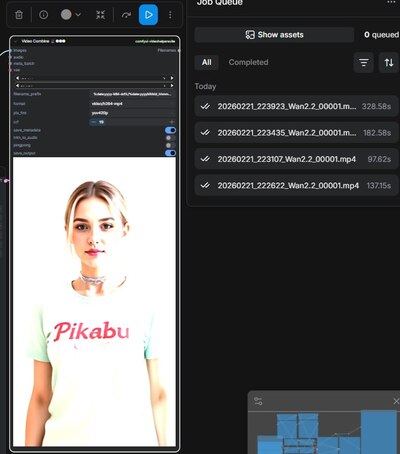Delete selected node with trash icon
Image resolution: width=400 pixels, height=454 pixels.
pyautogui.click(x=19, y=15)
